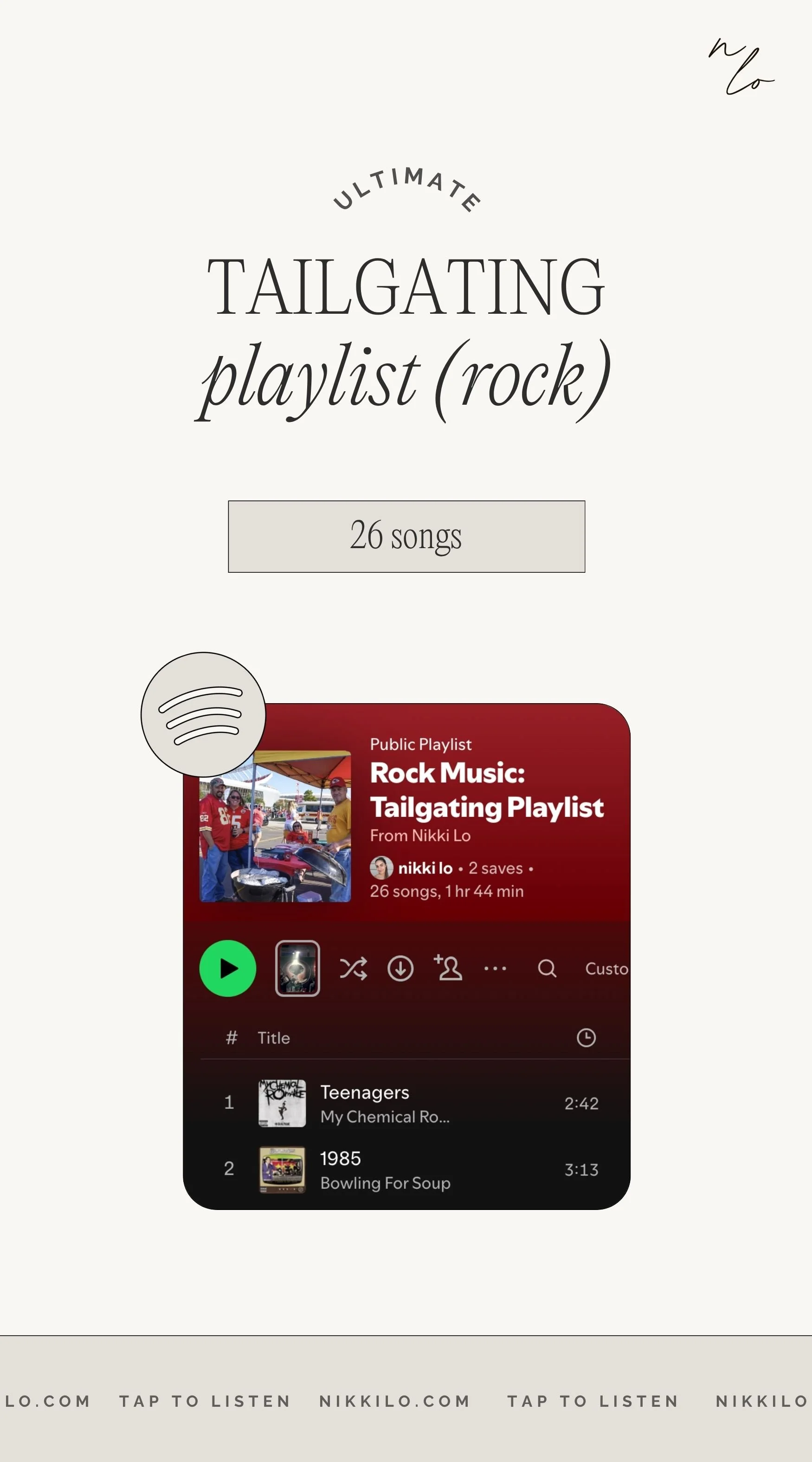Click the clock duration column icon
This screenshot has width=812, height=1462.
[586, 1037]
